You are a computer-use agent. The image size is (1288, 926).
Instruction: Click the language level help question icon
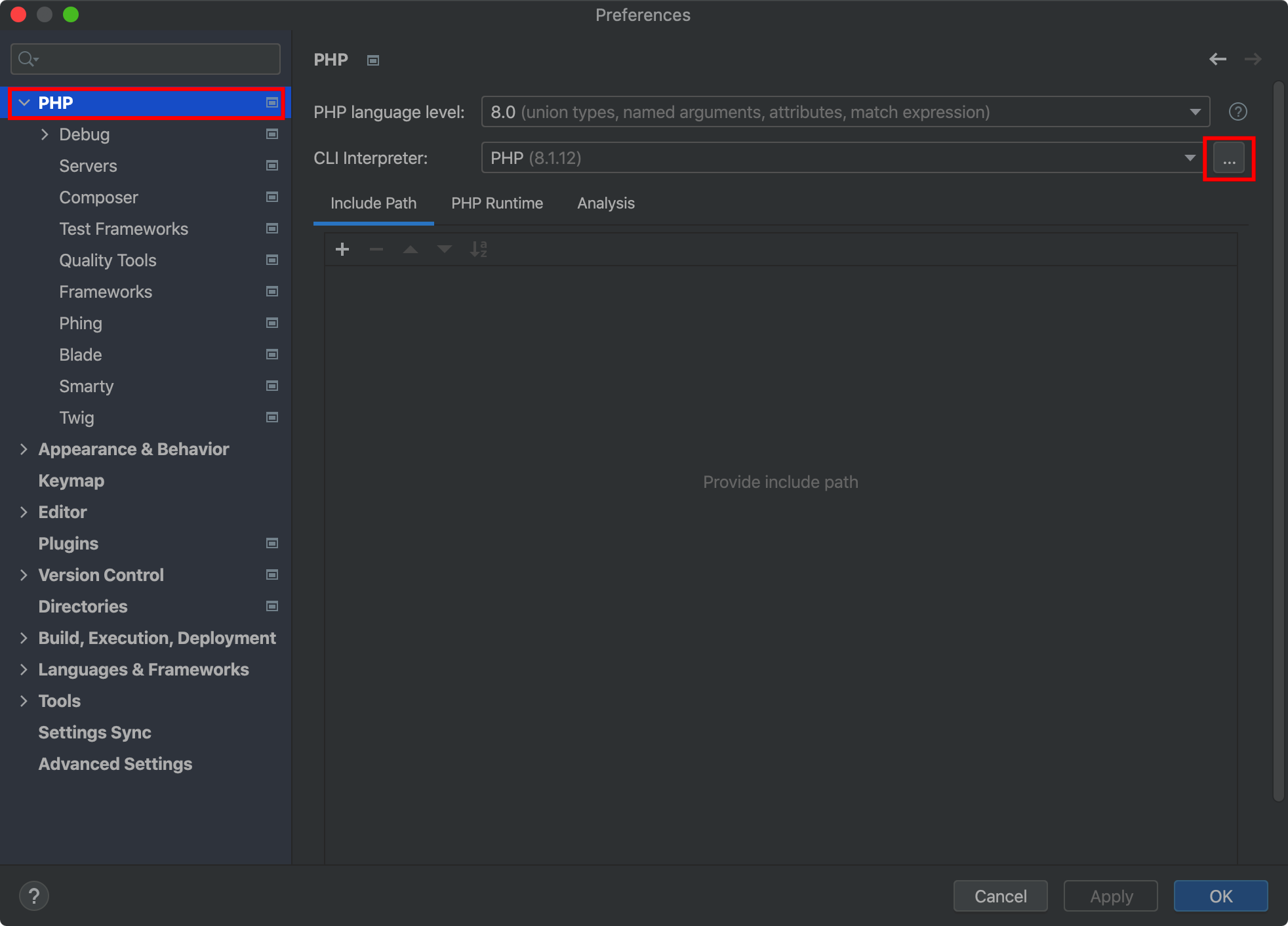tap(1238, 112)
